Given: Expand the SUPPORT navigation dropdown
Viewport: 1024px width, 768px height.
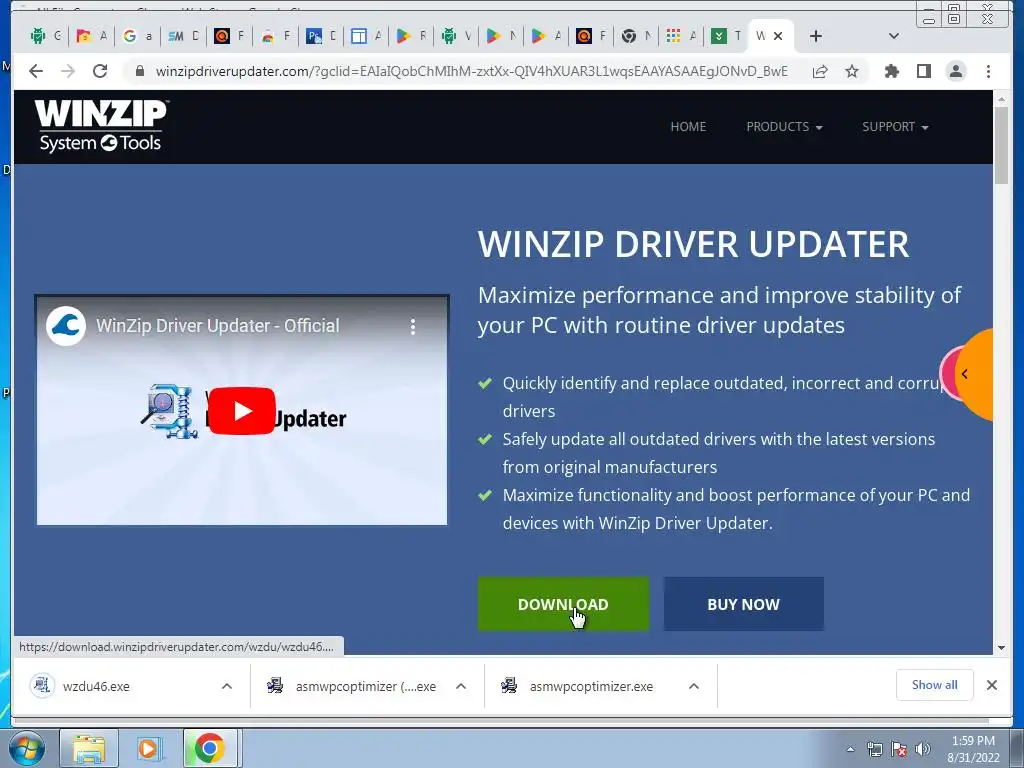Looking at the screenshot, I should click(x=895, y=127).
